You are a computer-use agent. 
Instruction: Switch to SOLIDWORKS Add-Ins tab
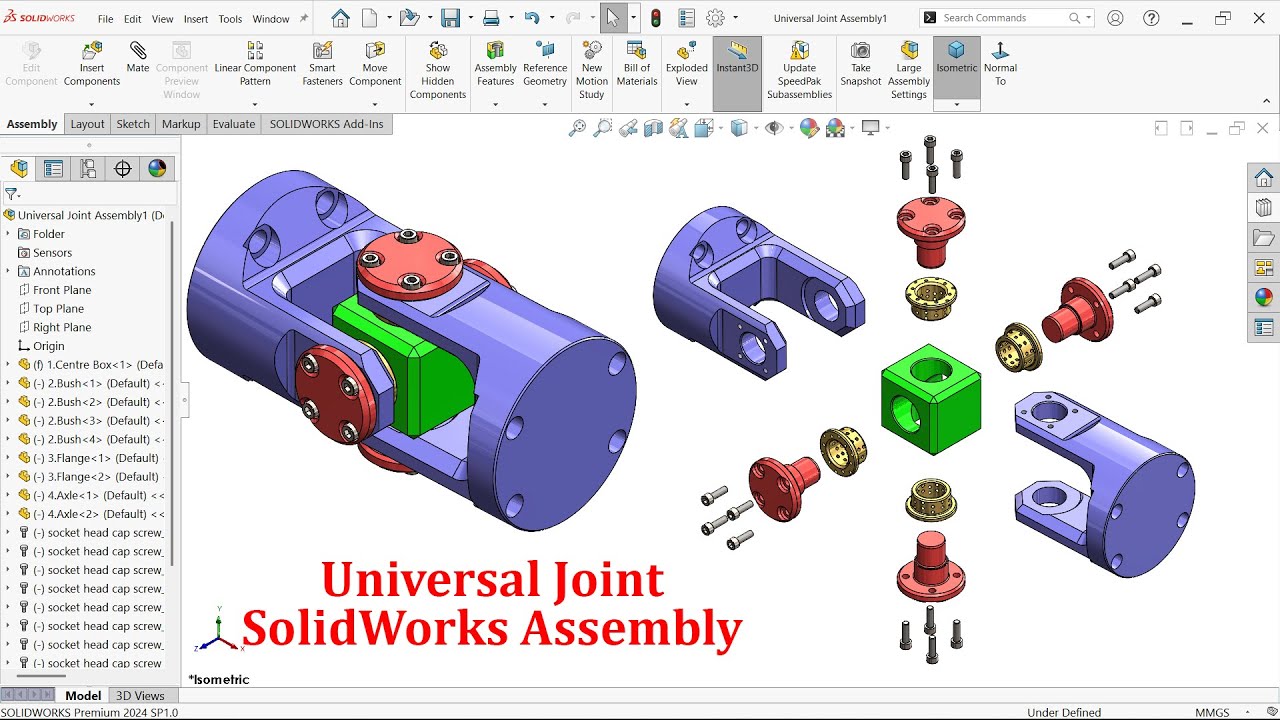pyautogui.click(x=326, y=124)
